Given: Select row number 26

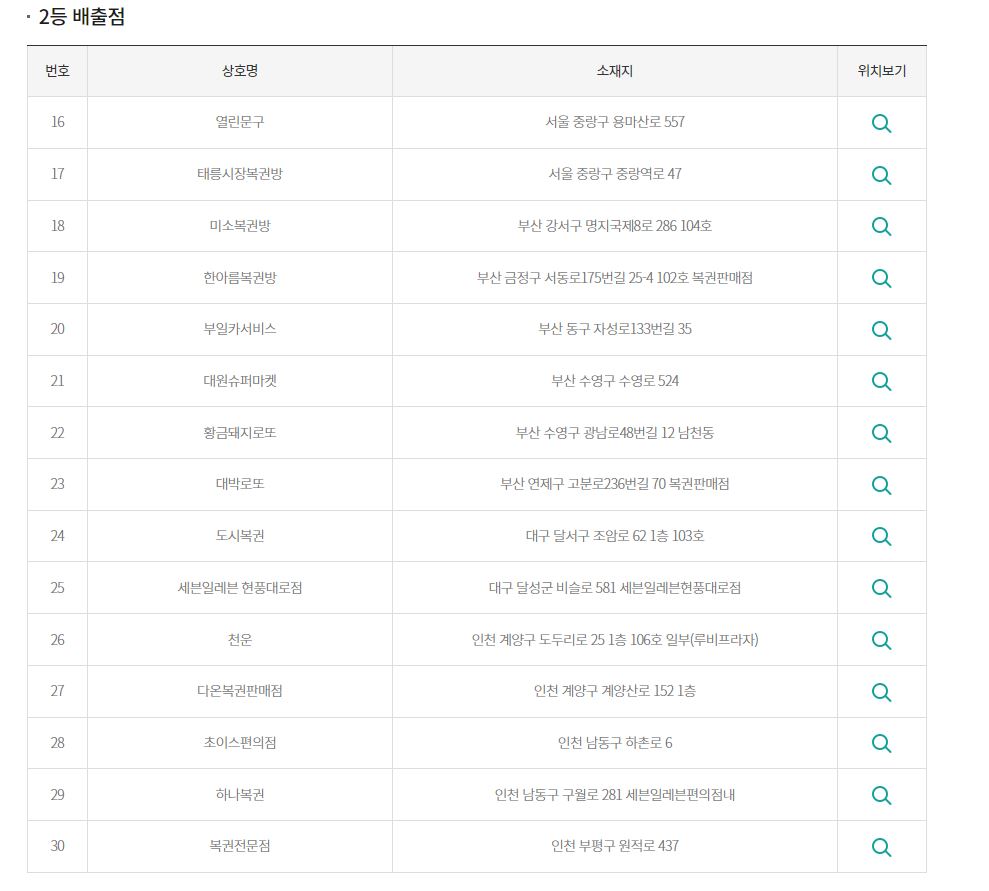Looking at the screenshot, I should [x=57, y=639].
